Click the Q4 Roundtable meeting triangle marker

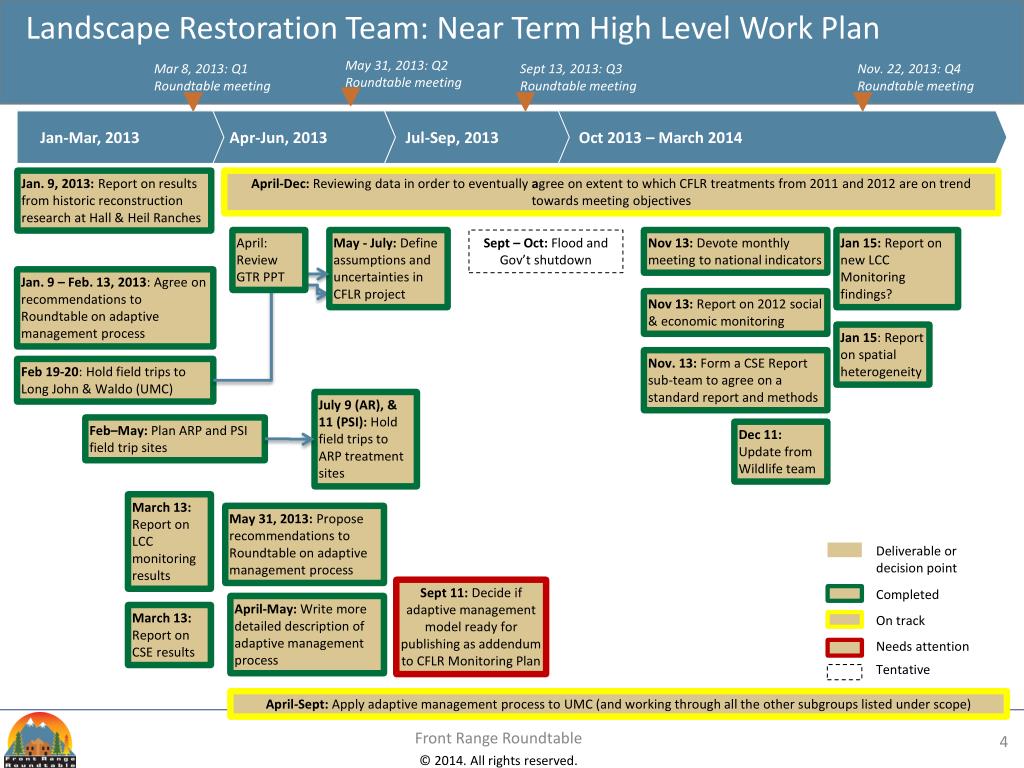point(862,101)
